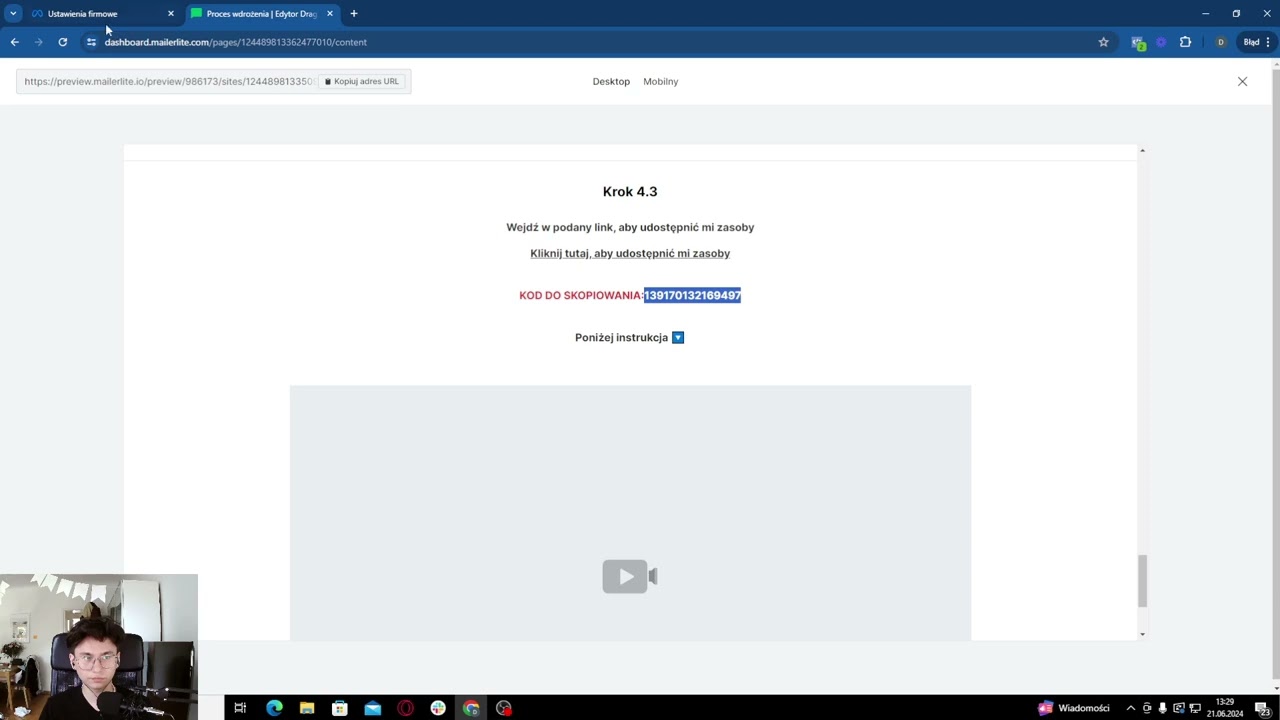This screenshot has width=1280, height=720.
Task: Open the Extensions puzzle-piece menu
Action: pos(1185,42)
